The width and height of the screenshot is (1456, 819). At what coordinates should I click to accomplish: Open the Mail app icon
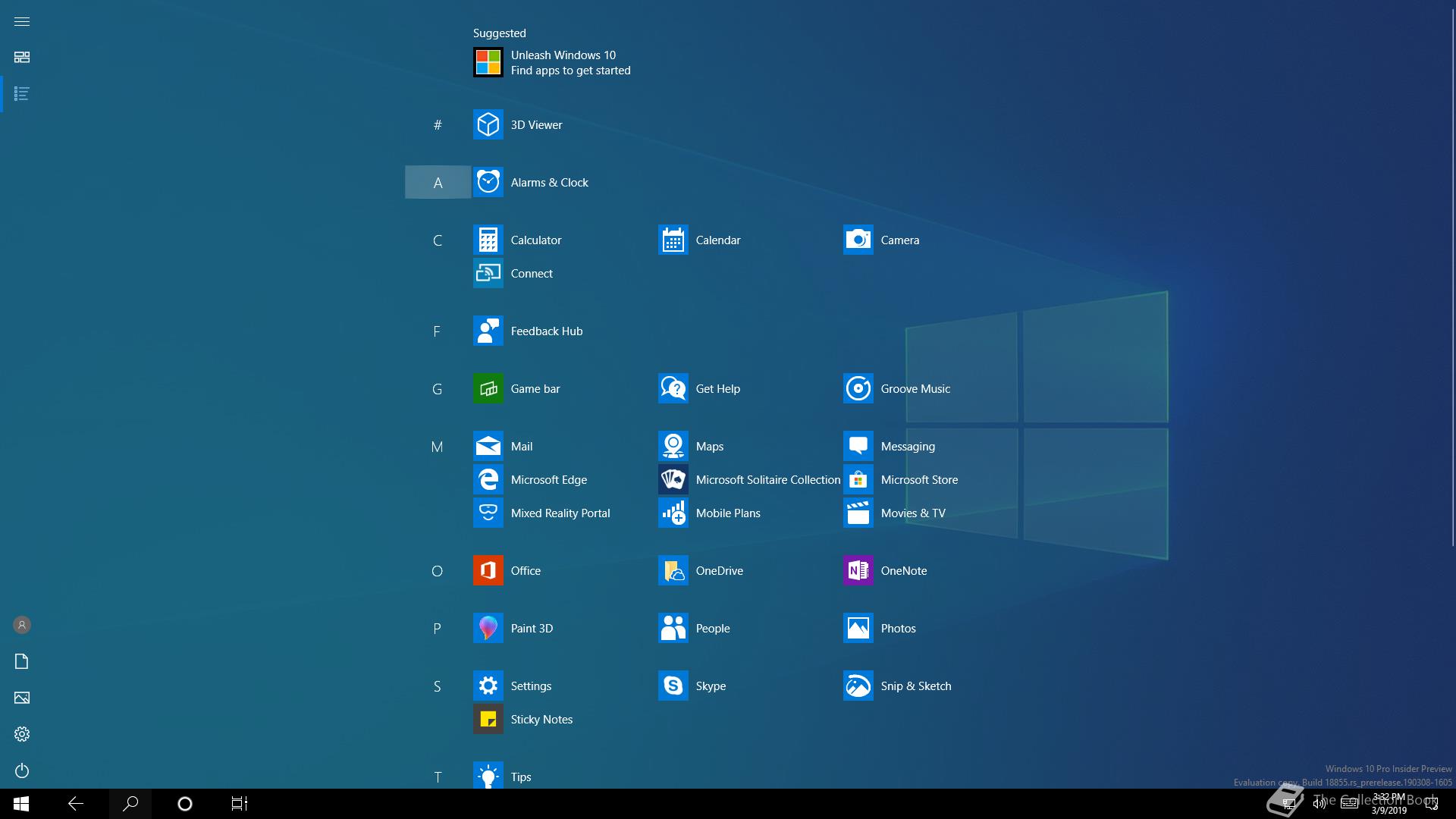[x=488, y=446]
